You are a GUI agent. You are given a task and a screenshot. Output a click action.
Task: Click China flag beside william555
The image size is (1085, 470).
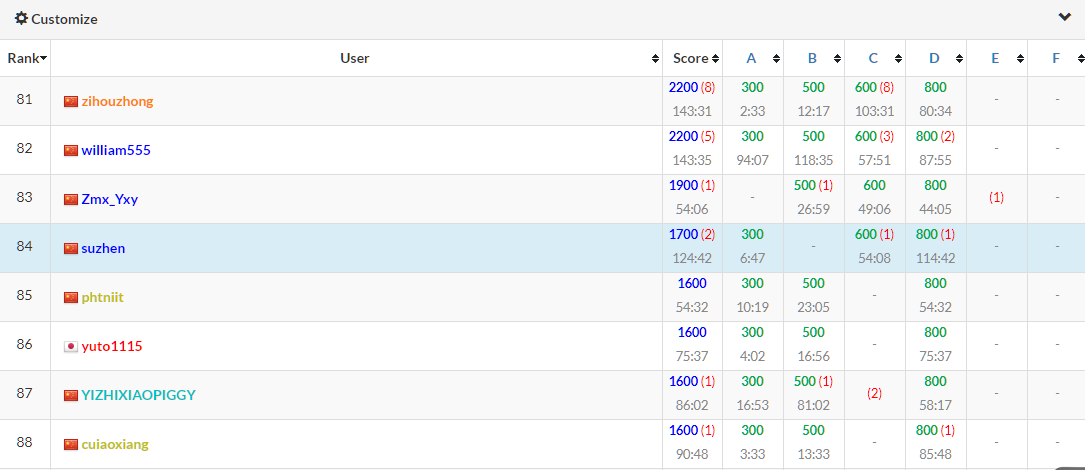click(x=71, y=151)
